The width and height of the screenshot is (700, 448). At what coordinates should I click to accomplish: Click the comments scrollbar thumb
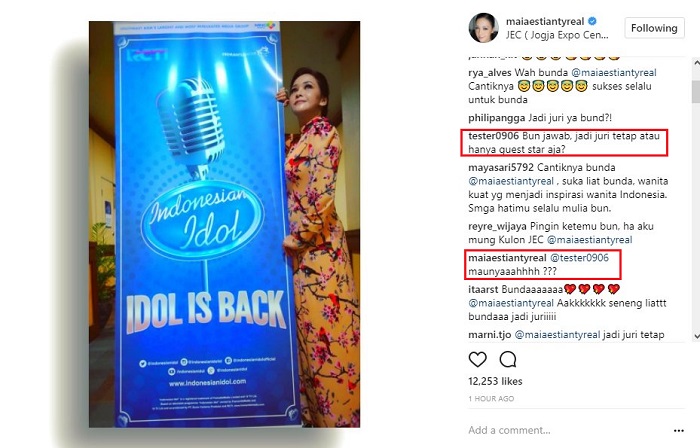tap(696, 91)
